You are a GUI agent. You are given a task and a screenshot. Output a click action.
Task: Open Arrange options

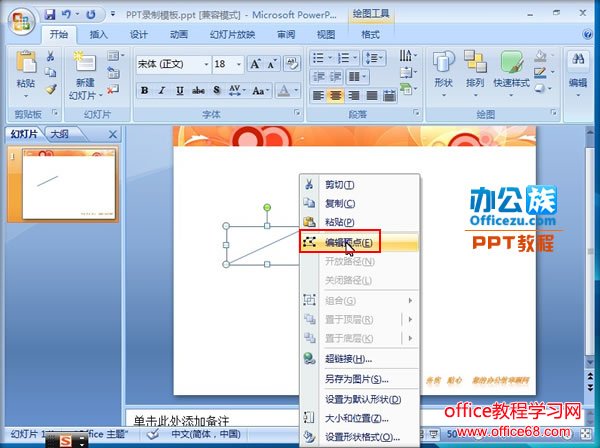475,73
